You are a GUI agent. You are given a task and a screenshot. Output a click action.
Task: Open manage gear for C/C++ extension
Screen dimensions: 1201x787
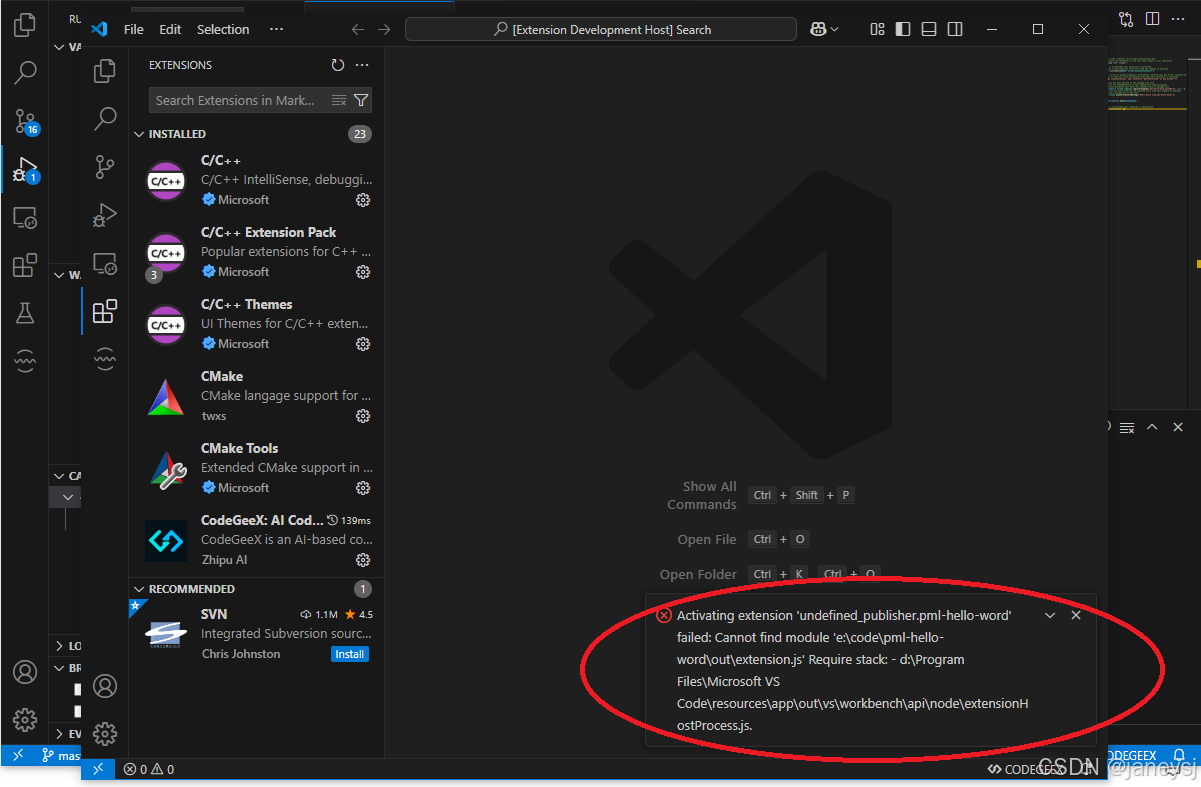click(x=363, y=200)
